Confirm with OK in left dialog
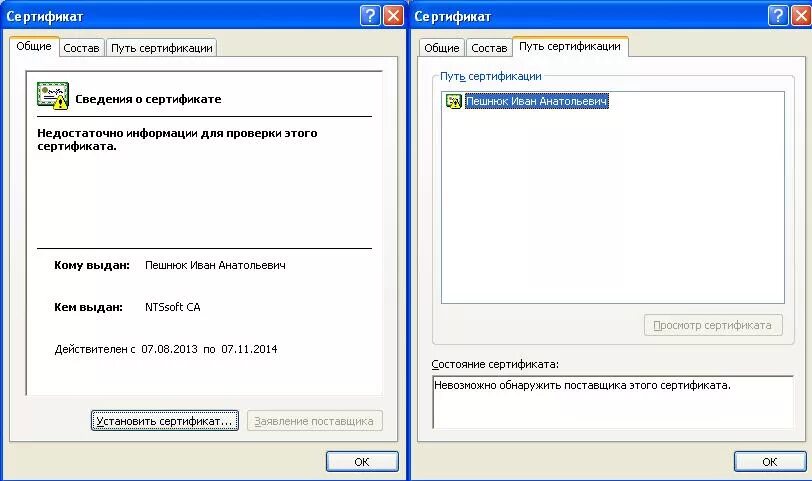 point(362,461)
